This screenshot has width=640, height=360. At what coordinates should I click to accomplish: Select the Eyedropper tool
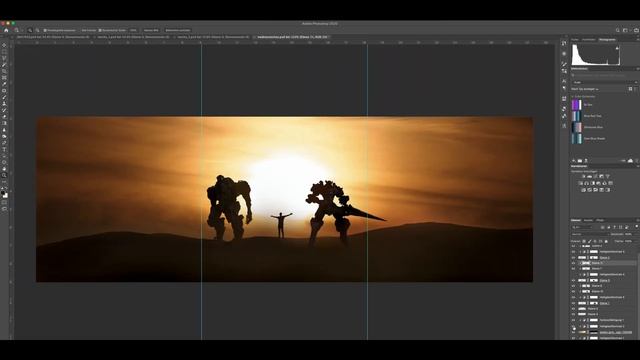(x=4, y=84)
